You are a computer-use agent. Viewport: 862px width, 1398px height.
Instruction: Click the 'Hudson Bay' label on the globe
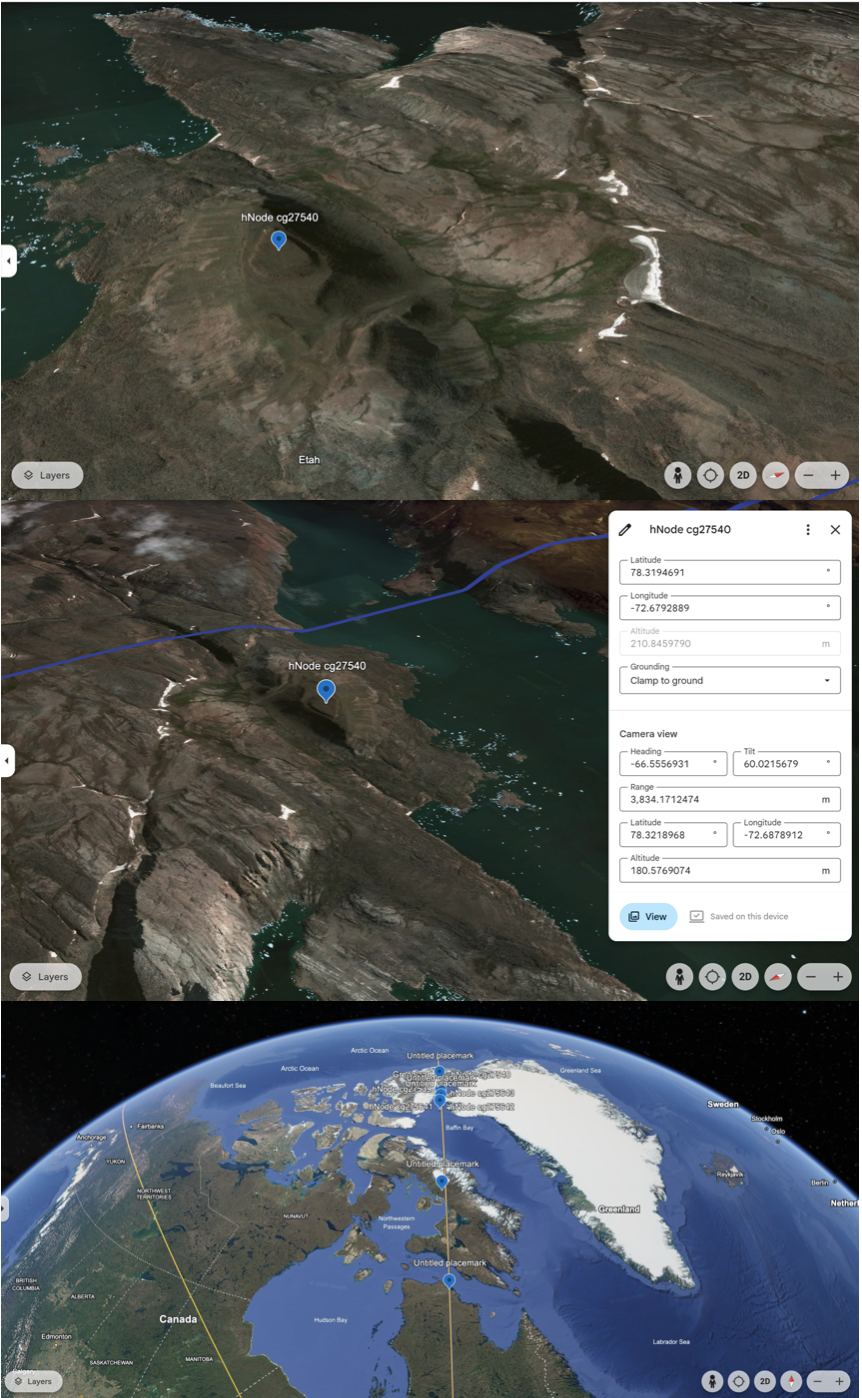[329, 1320]
